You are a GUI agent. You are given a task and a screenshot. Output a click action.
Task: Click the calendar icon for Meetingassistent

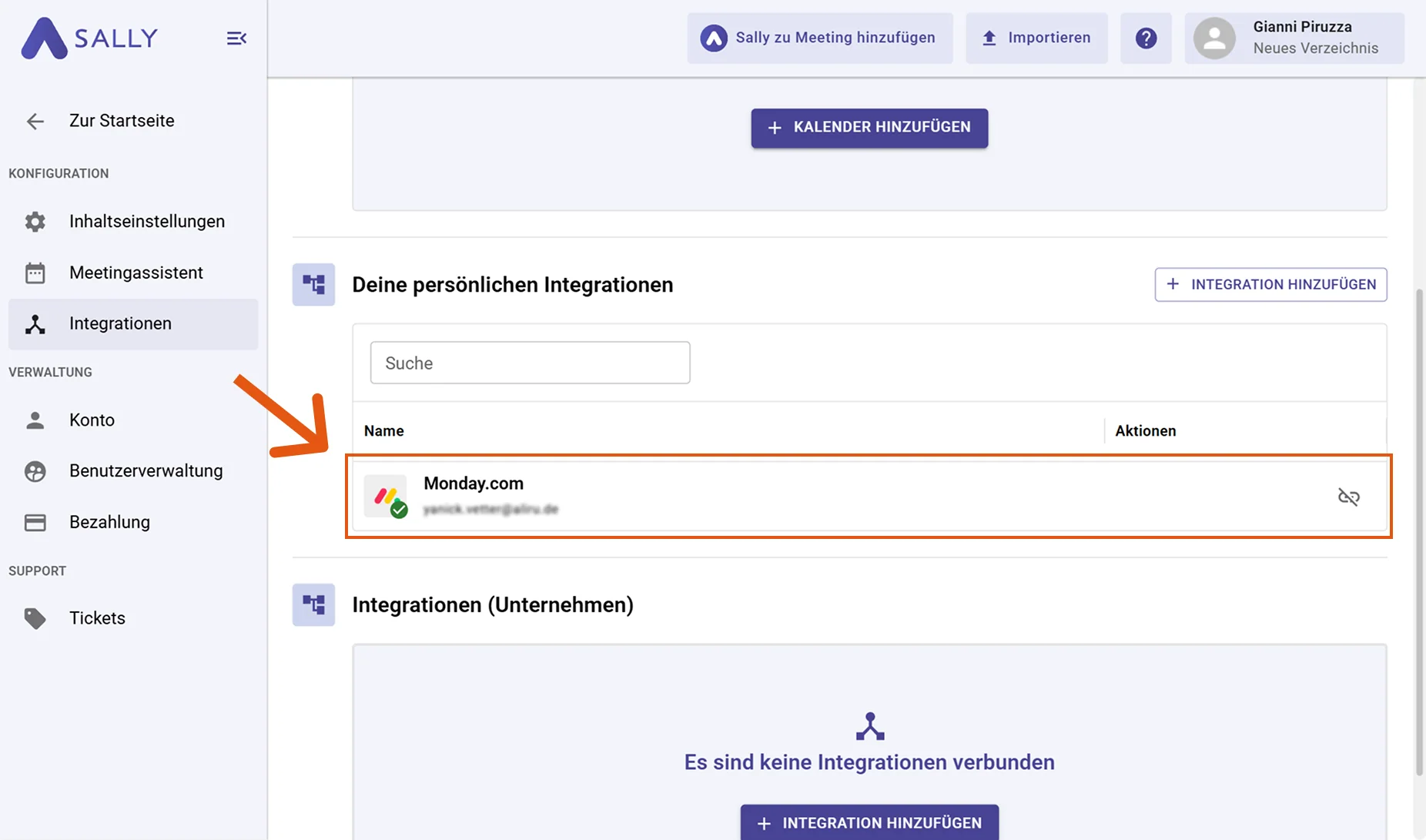(35, 273)
